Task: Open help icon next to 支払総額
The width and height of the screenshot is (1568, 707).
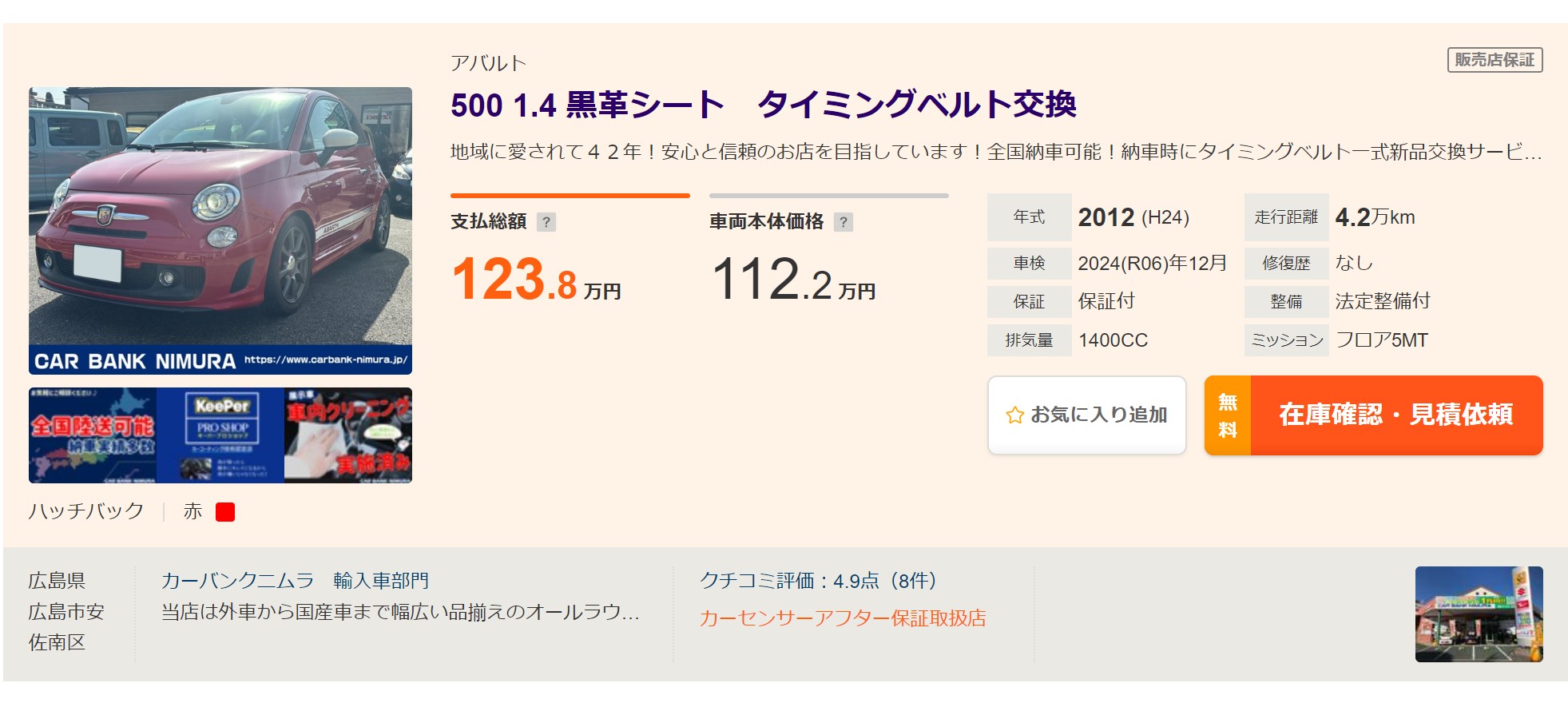Action: click(546, 222)
